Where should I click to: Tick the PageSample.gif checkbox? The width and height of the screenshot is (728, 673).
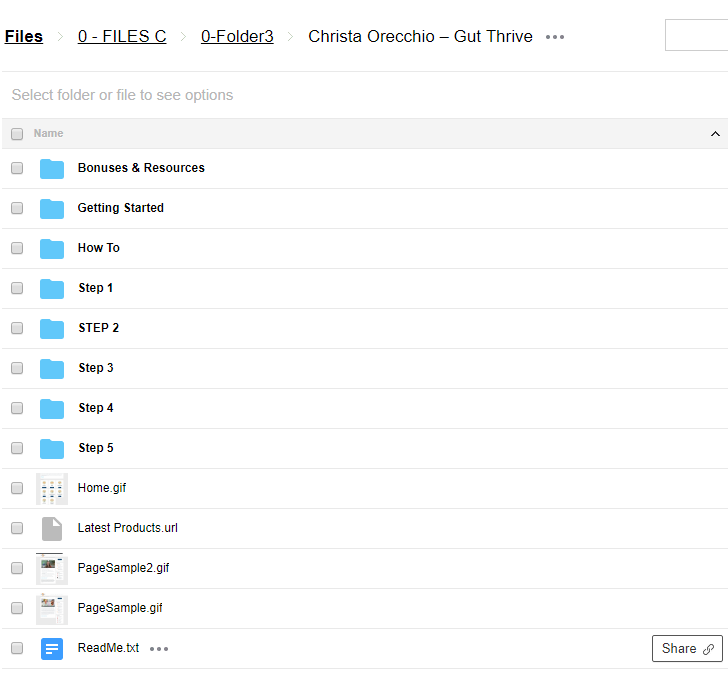coord(17,608)
